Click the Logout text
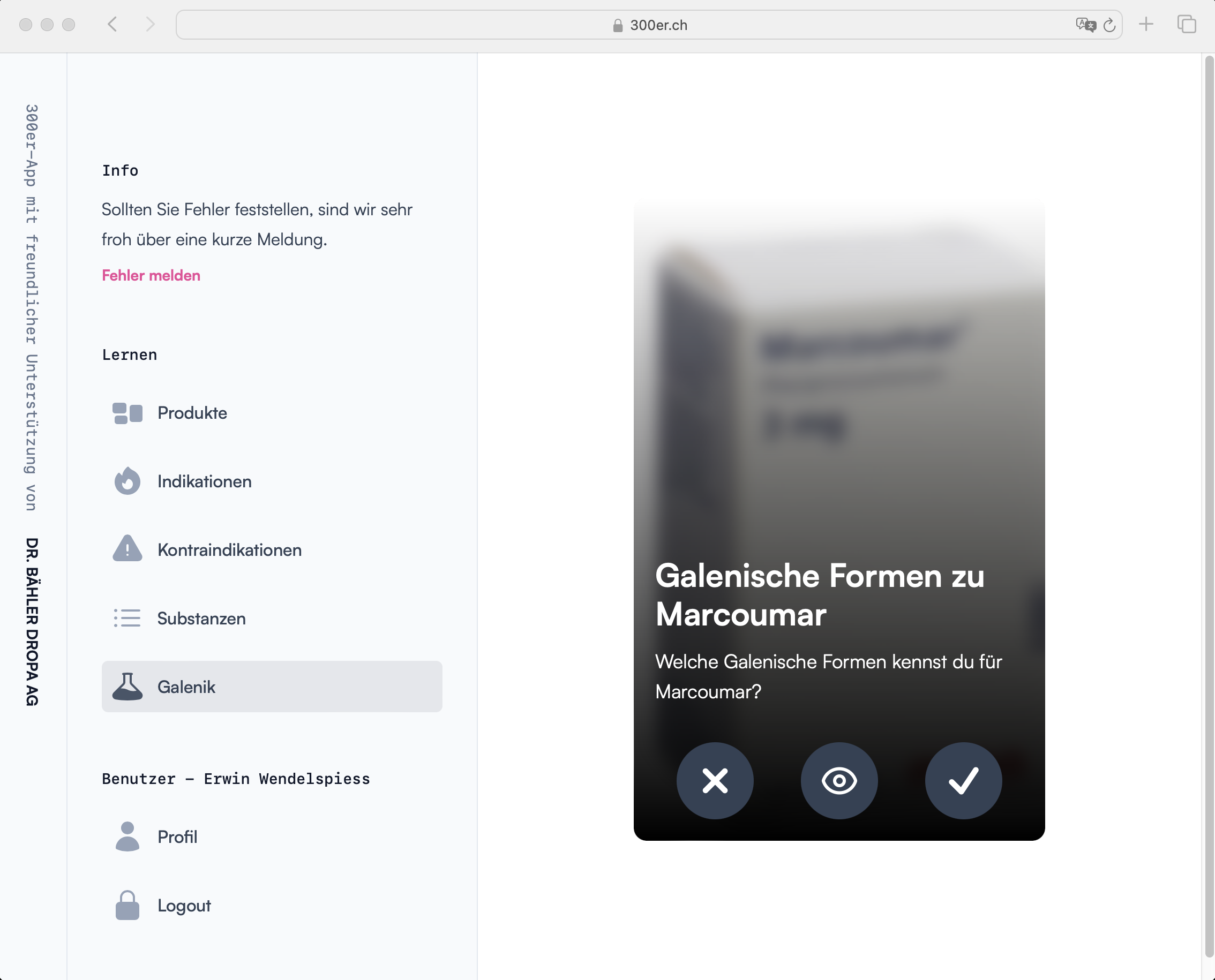 [184, 906]
